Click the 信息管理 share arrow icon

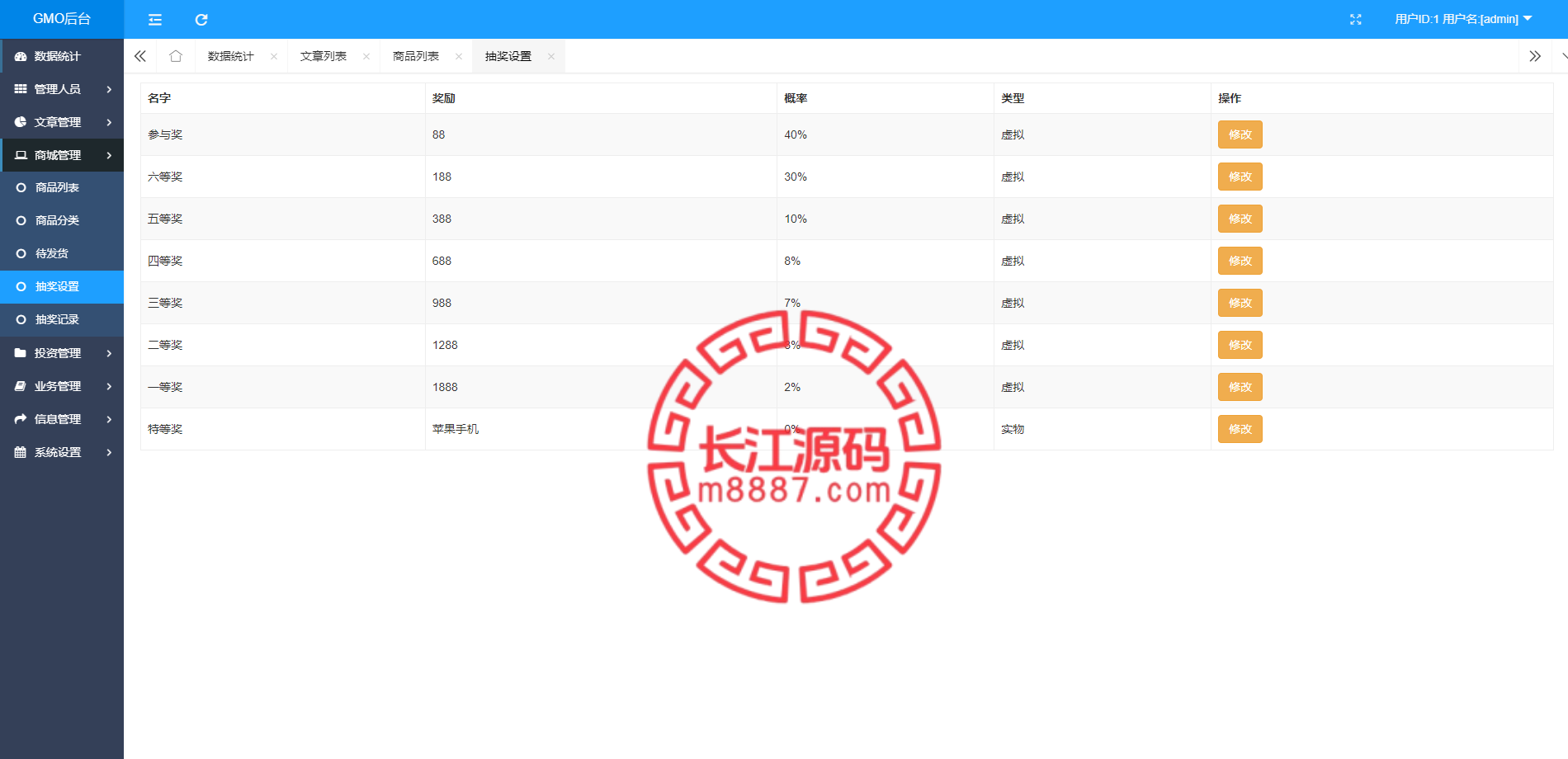pyautogui.click(x=21, y=419)
